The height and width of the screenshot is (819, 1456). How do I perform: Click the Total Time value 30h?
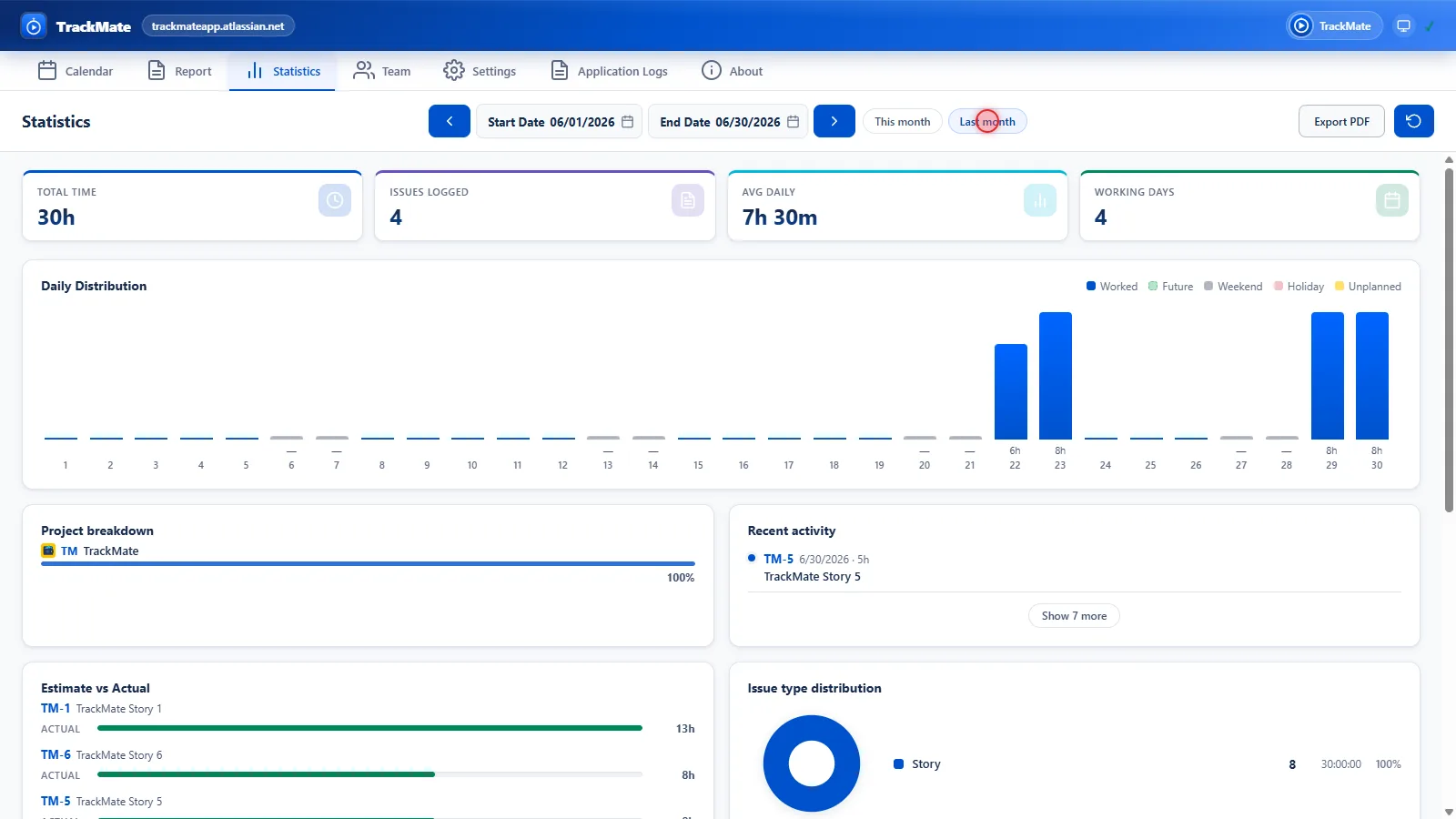(56, 217)
